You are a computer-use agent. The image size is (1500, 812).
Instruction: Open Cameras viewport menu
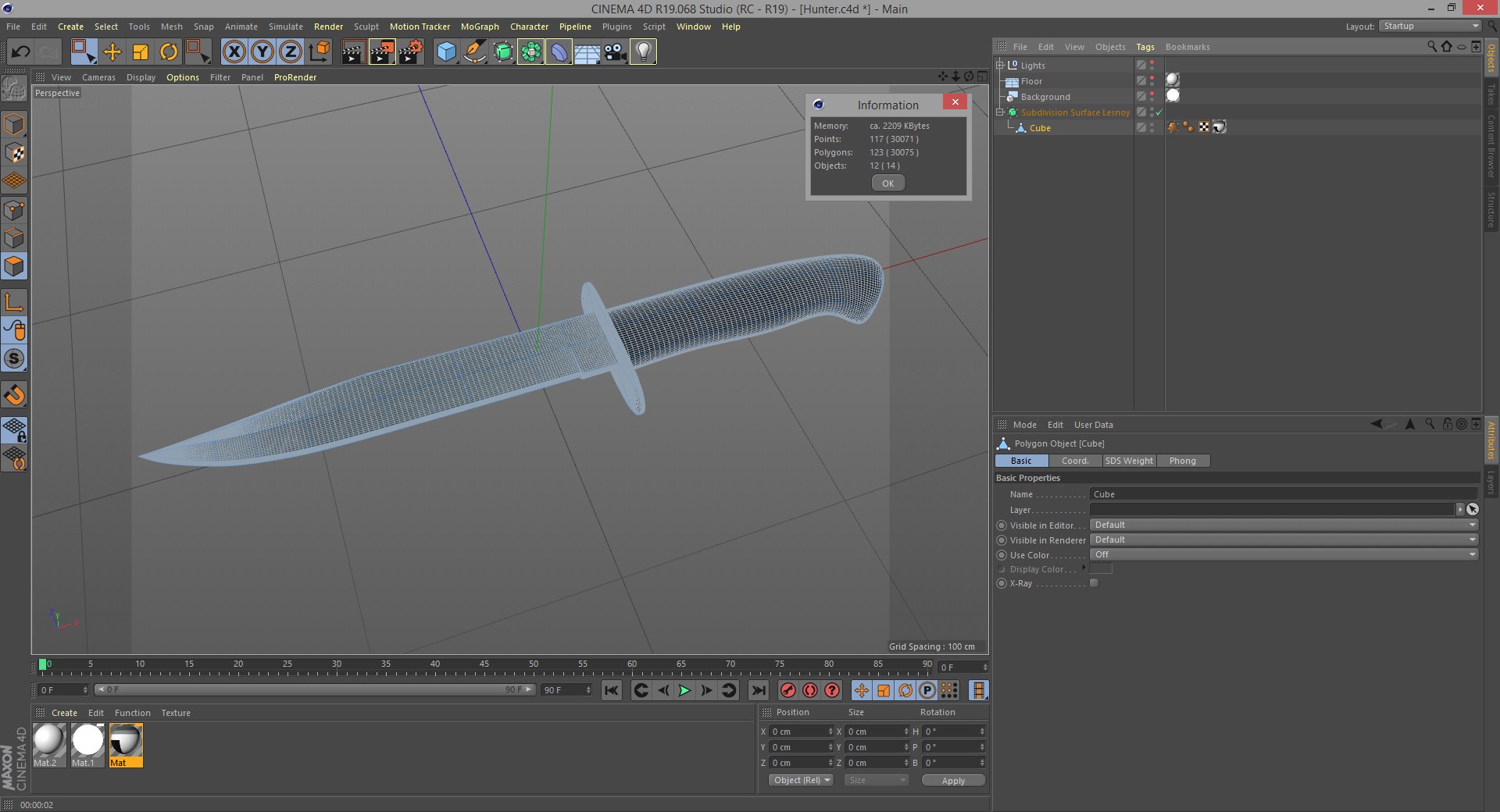(98, 77)
